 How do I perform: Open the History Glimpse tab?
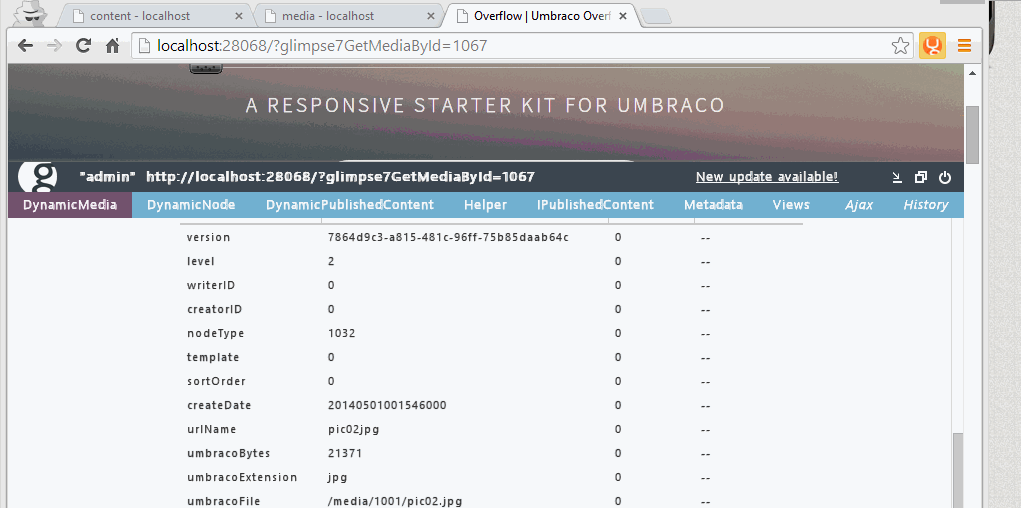point(925,205)
